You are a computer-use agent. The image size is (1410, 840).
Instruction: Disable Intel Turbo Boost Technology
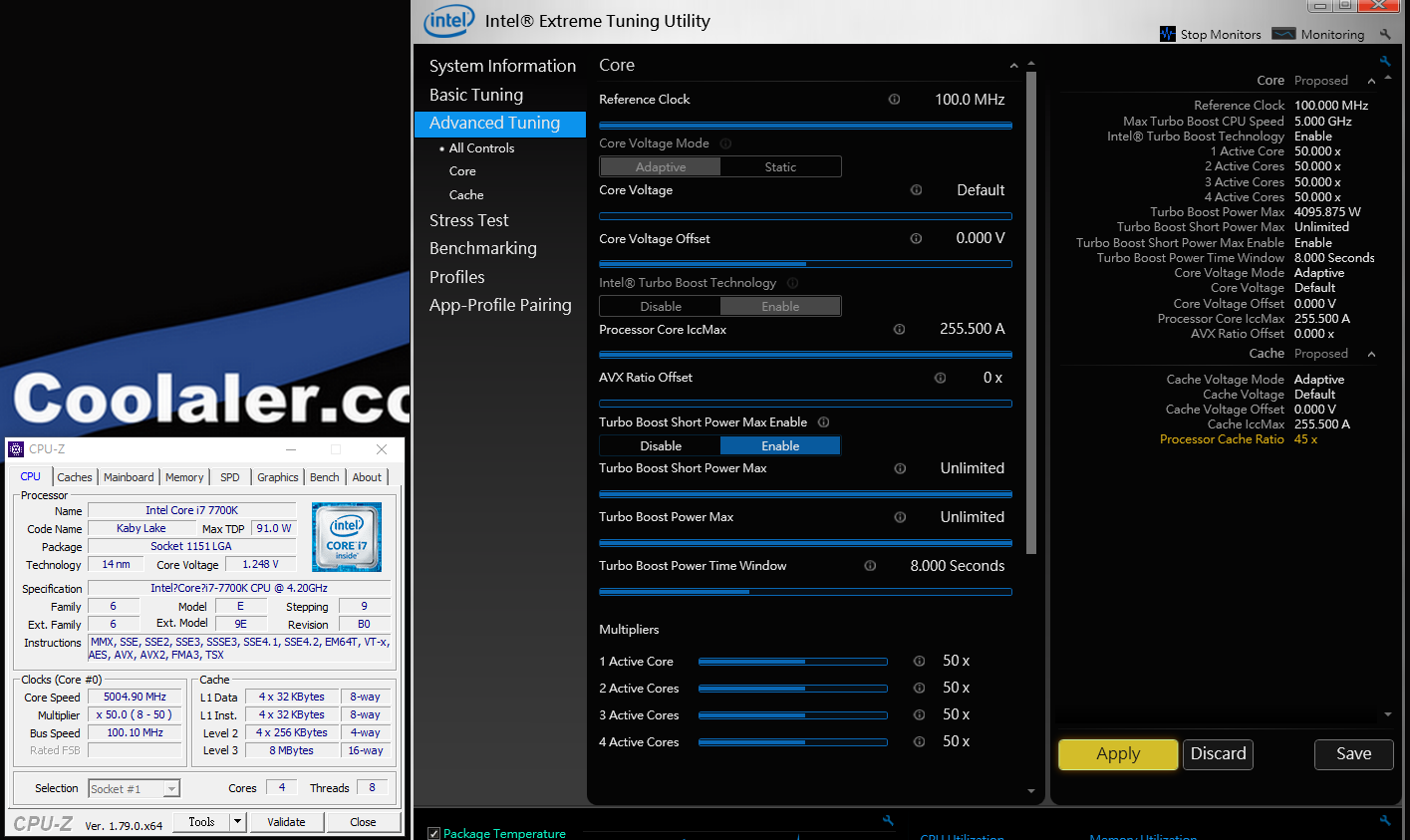pyautogui.click(x=660, y=307)
